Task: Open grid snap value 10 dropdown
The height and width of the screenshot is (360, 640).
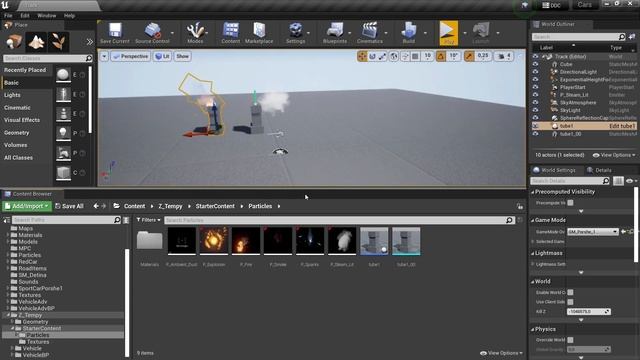Action: (x=427, y=56)
